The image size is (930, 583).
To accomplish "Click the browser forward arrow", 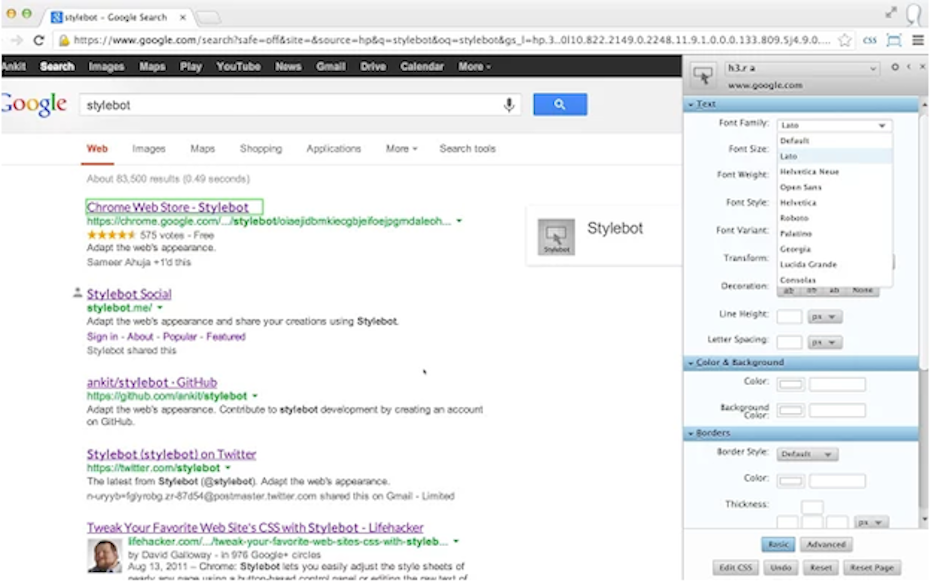I will (x=16, y=40).
